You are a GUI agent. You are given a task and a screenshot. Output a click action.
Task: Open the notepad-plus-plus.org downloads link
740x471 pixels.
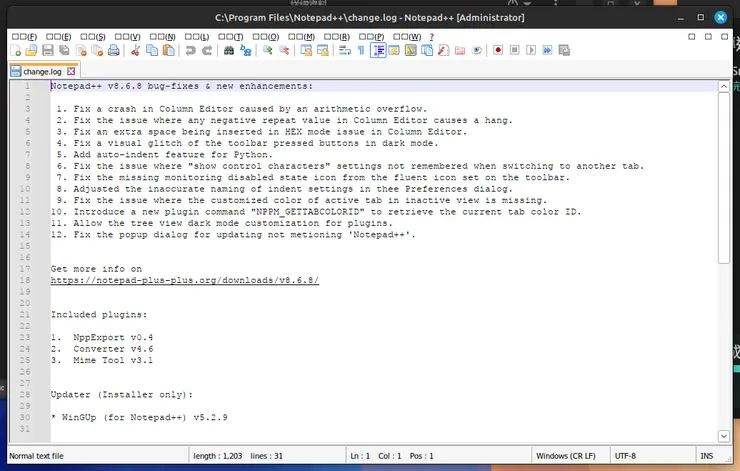[185, 280]
